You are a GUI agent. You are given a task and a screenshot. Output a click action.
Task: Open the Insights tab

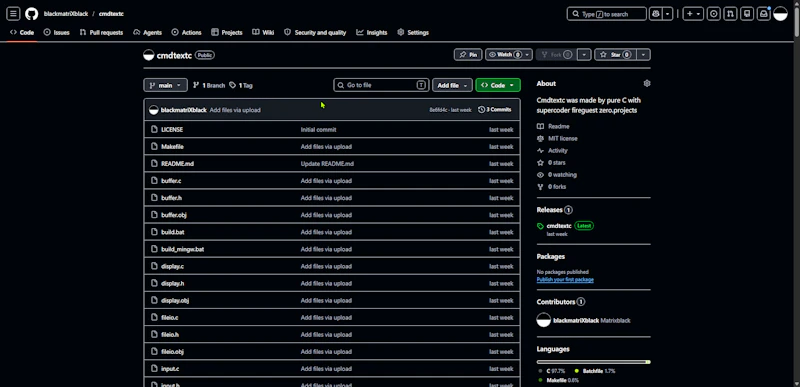372,33
